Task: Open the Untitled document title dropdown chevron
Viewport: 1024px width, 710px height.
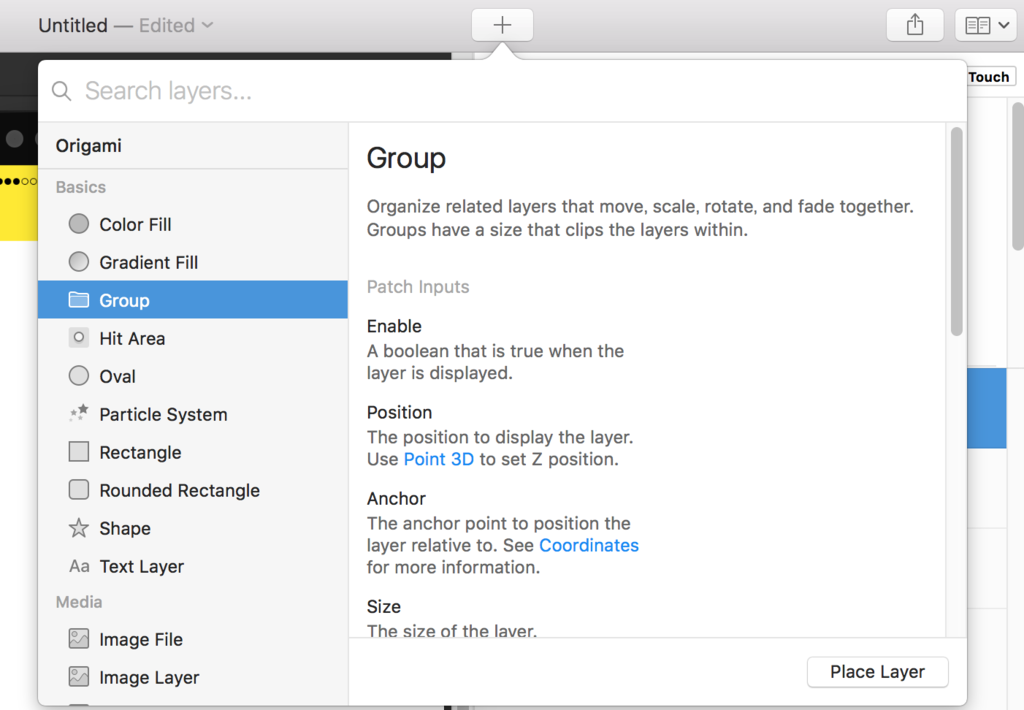Action: point(208,25)
